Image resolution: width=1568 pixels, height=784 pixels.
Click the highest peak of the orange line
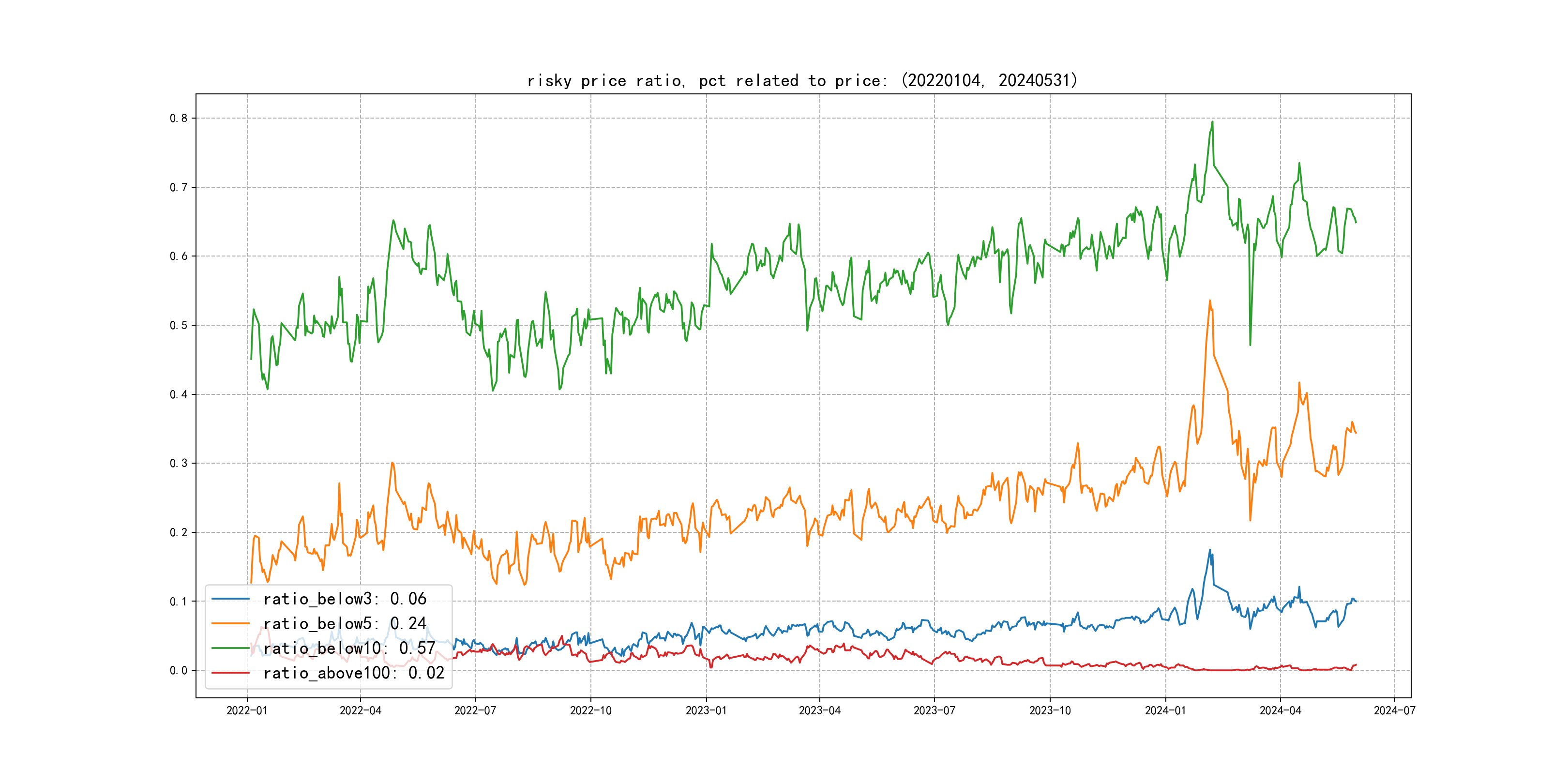(1209, 301)
